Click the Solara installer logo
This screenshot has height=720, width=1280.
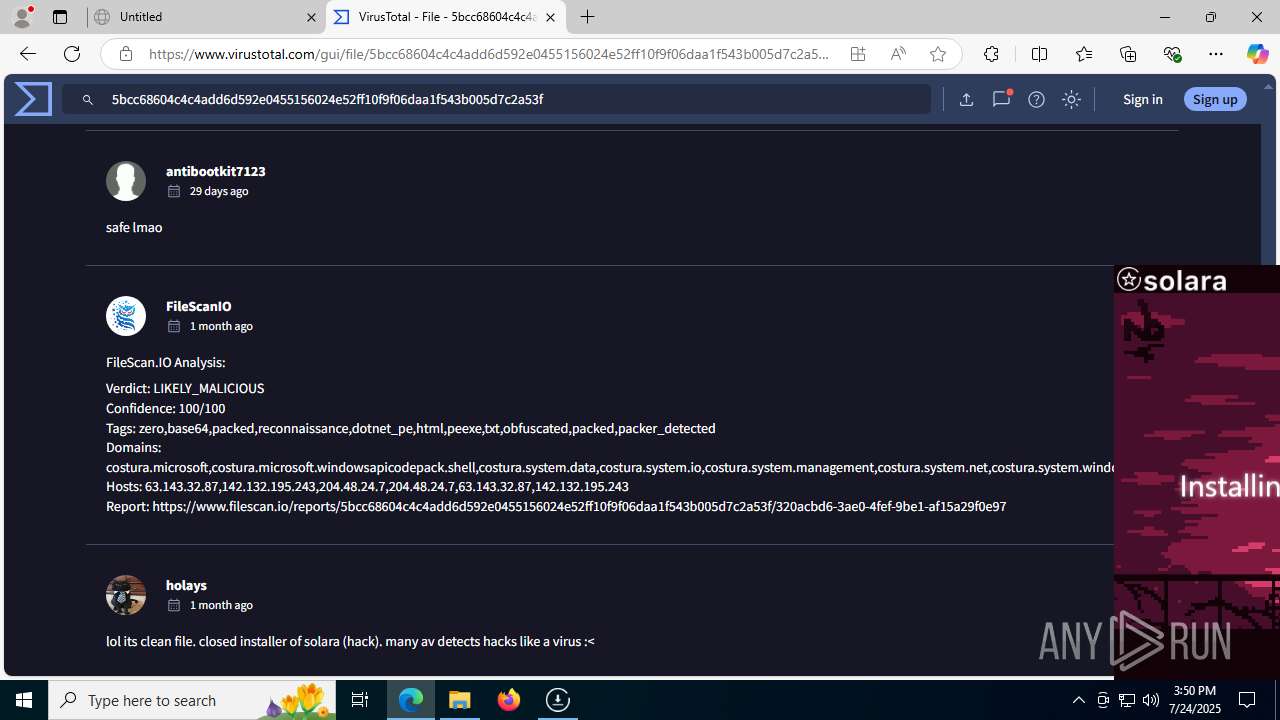coord(1171,281)
